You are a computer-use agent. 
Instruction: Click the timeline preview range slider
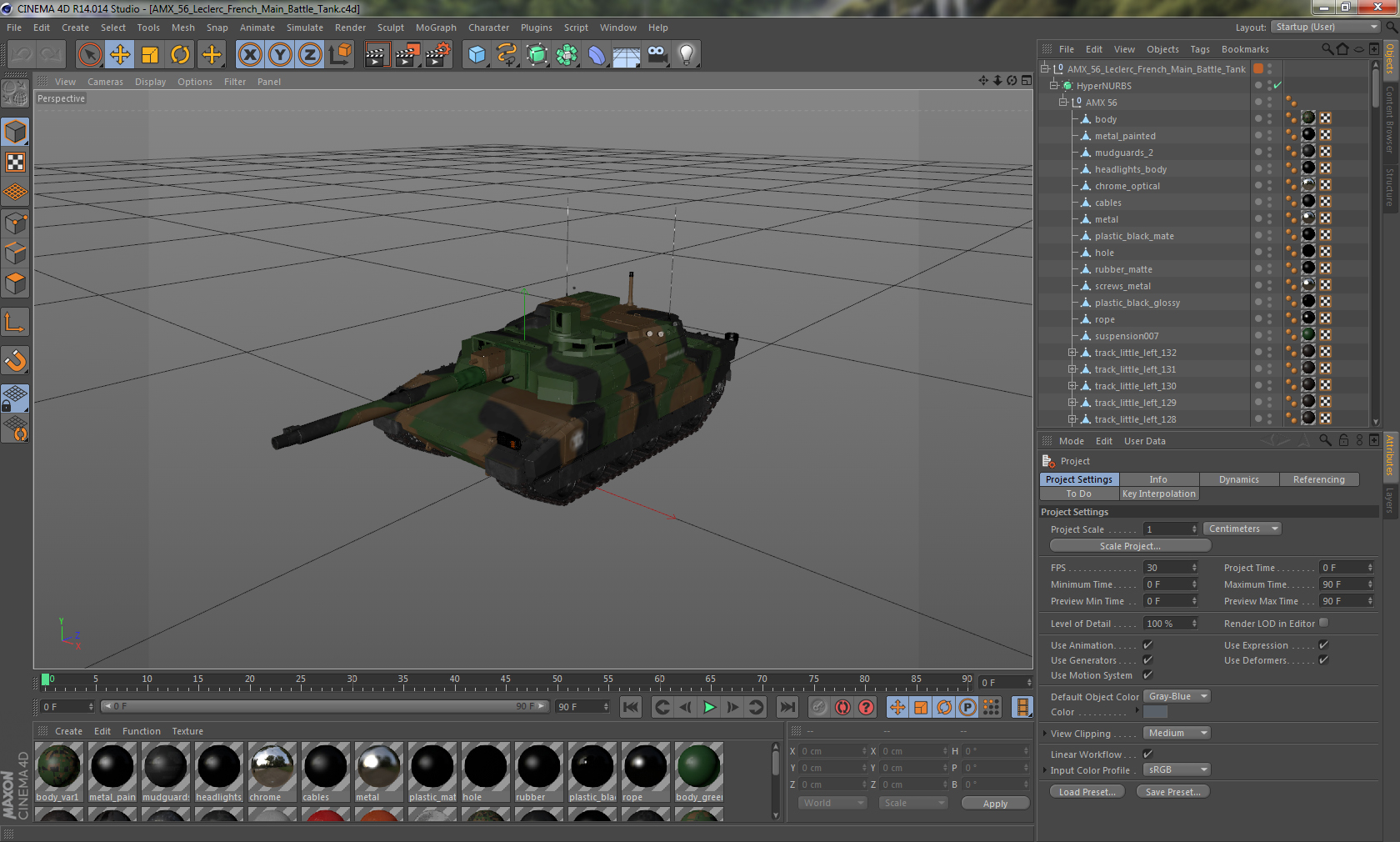click(324, 706)
